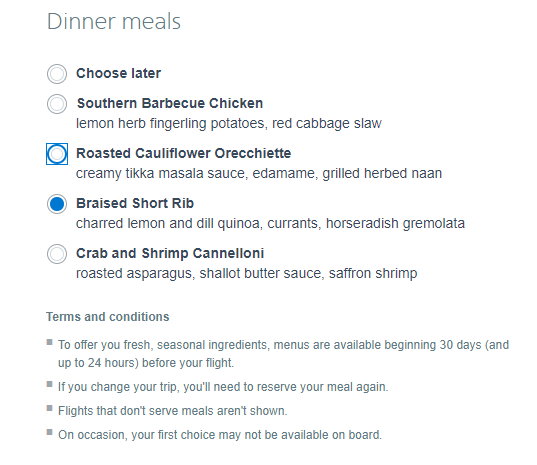The image size is (537, 465).
Task: Click the Crab and Shrimp Cannelloni label
Action: 170,253
